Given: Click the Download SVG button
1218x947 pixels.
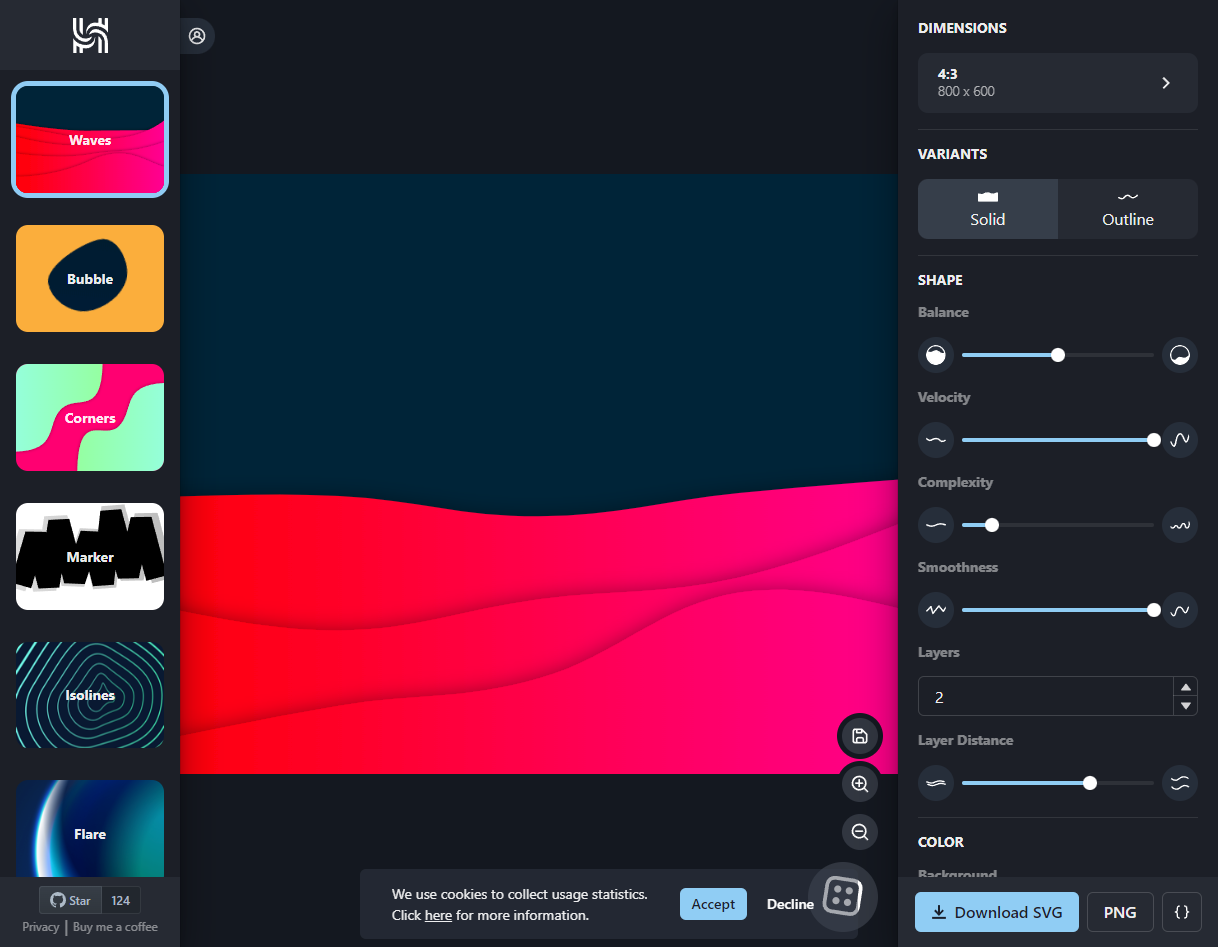Looking at the screenshot, I should (x=996, y=912).
